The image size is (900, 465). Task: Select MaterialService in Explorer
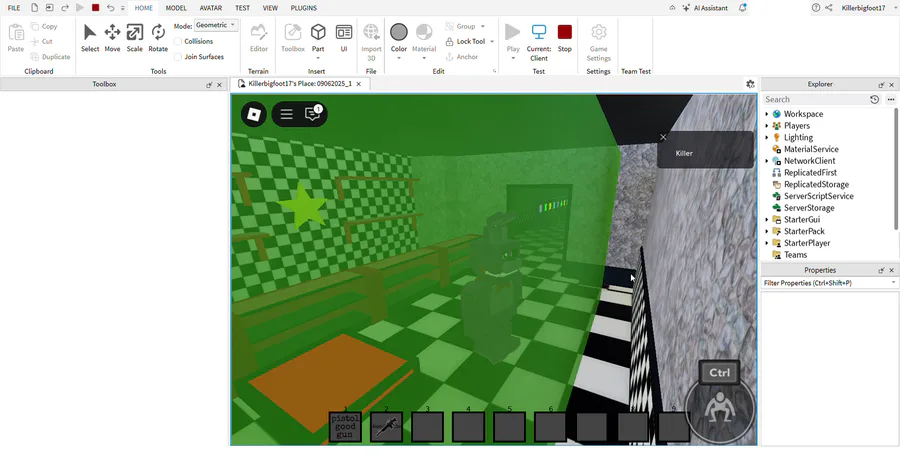[x=811, y=149]
